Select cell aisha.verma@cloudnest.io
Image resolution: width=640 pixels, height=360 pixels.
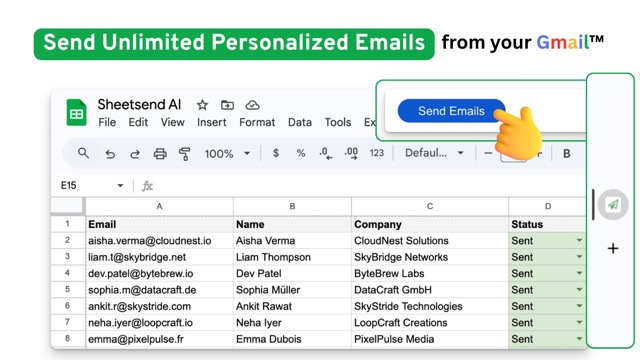[x=160, y=240]
